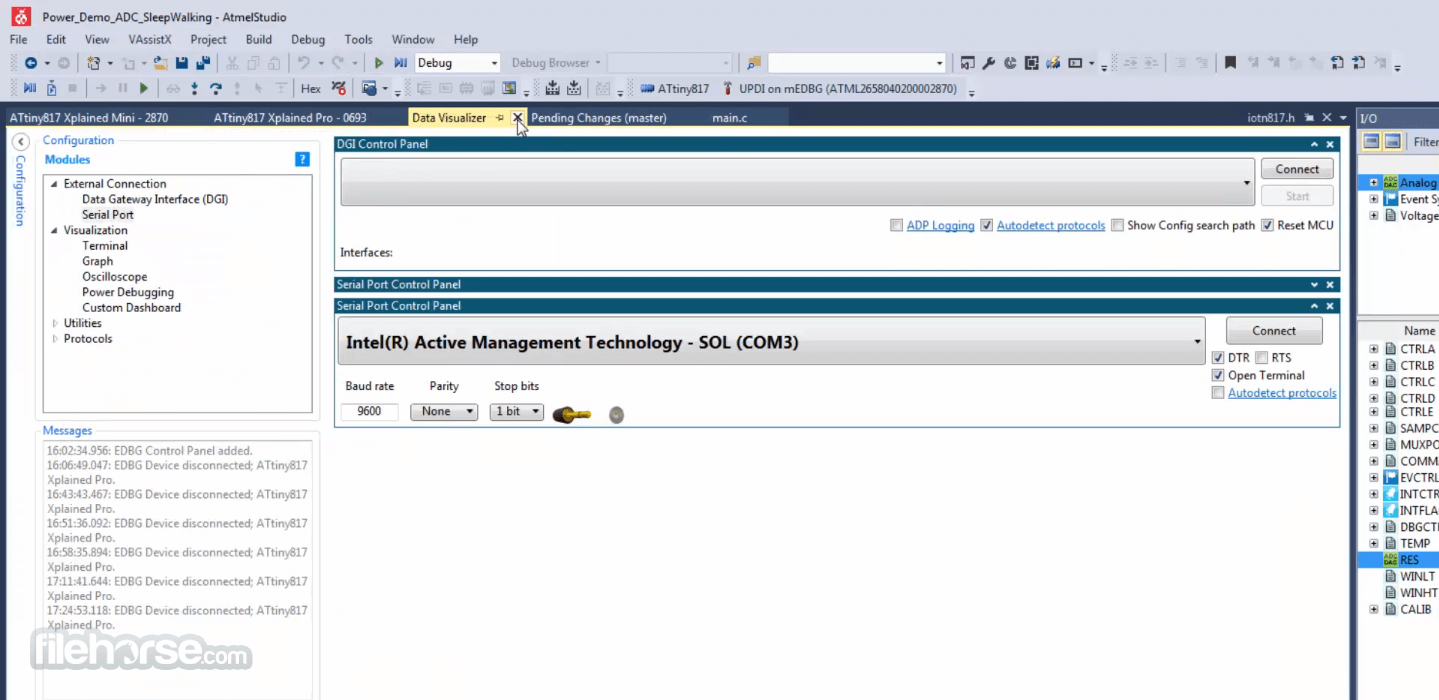1439x700 pixels.
Task: Click the ATtiny817 device chip button
Action: coord(674,89)
